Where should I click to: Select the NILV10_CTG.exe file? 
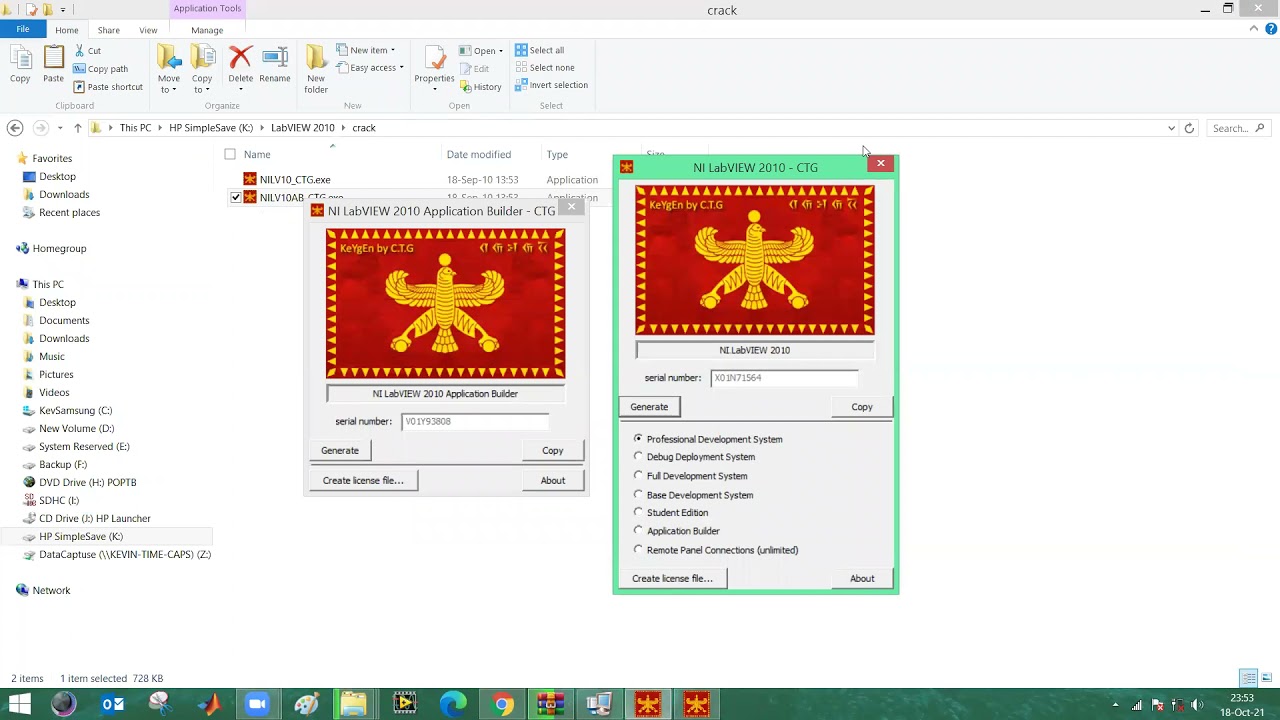[x=295, y=180]
